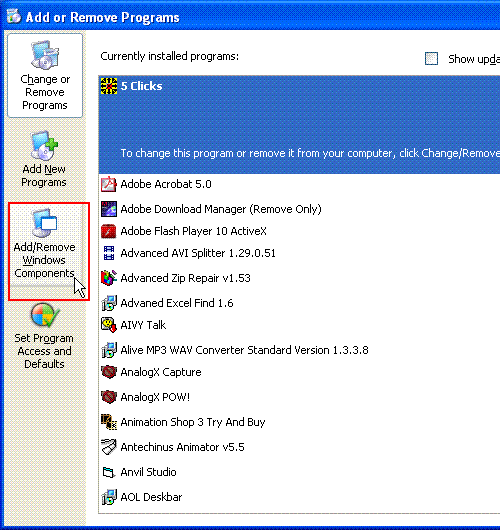This screenshot has height=530, width=500.
Task: Click the AnalogX Capture icon
Action: [x=109, y=372]
